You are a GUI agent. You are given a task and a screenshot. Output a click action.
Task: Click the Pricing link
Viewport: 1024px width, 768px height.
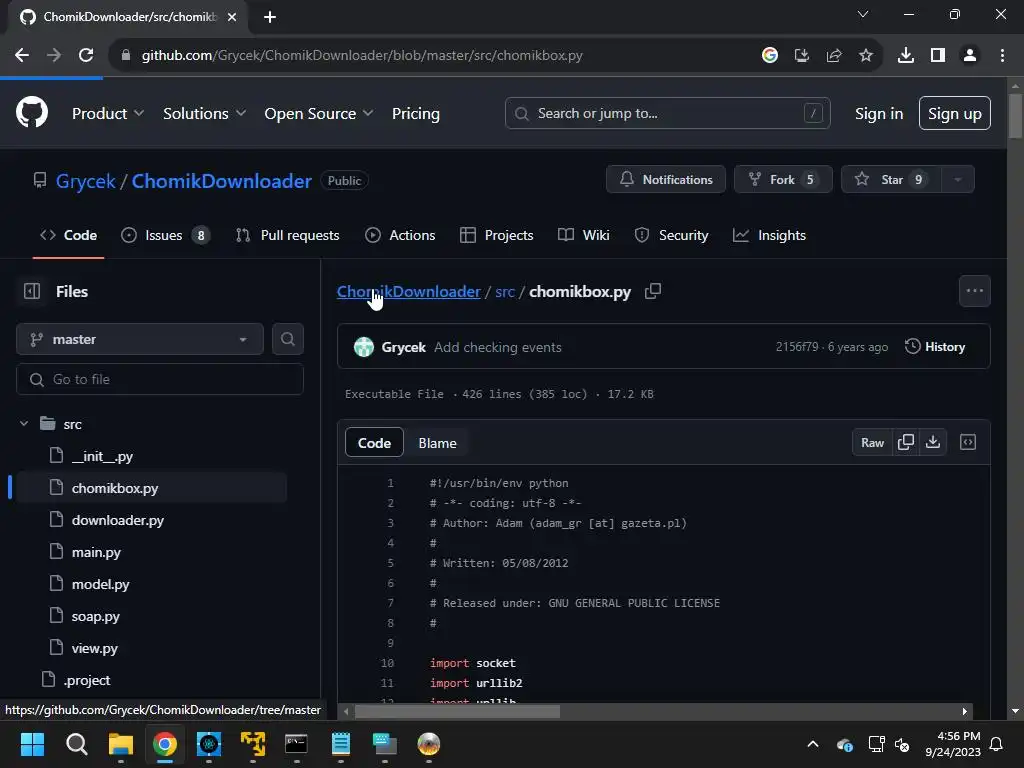416,114
